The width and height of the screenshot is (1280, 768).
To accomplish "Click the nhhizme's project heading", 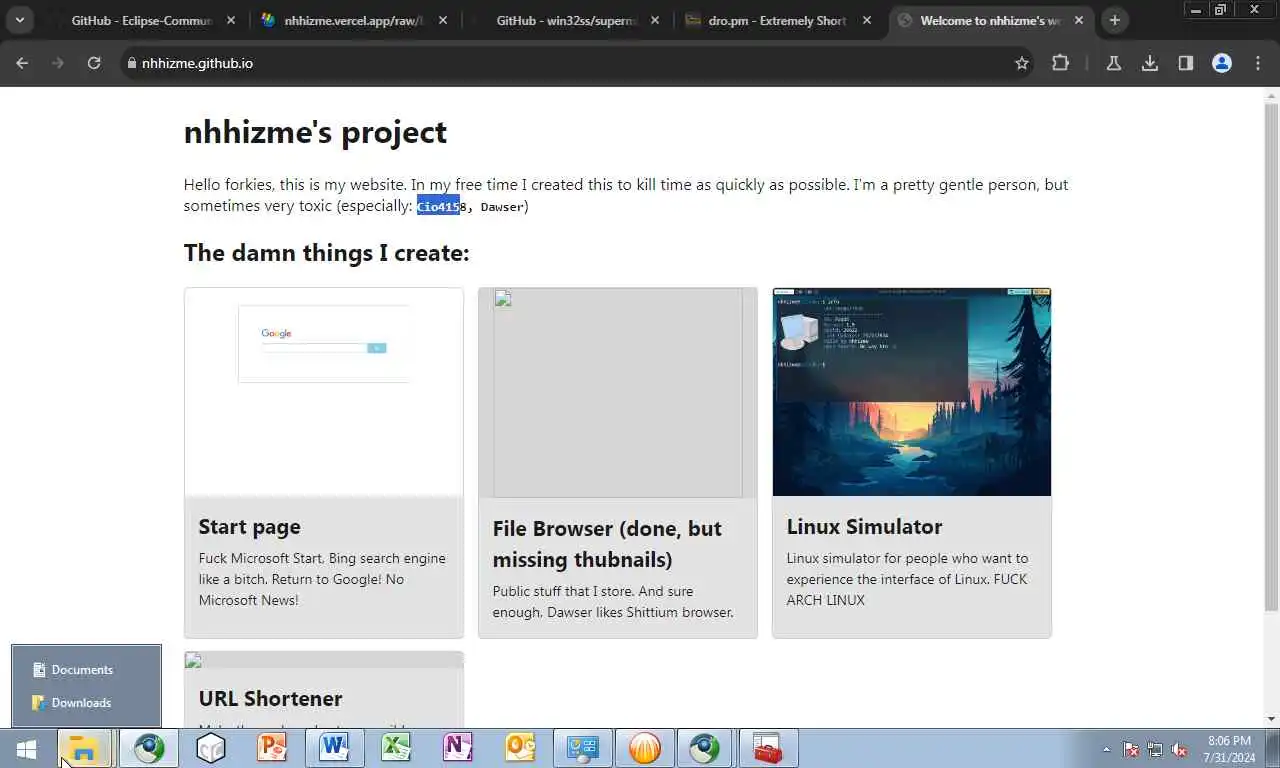I will (315, 132).
